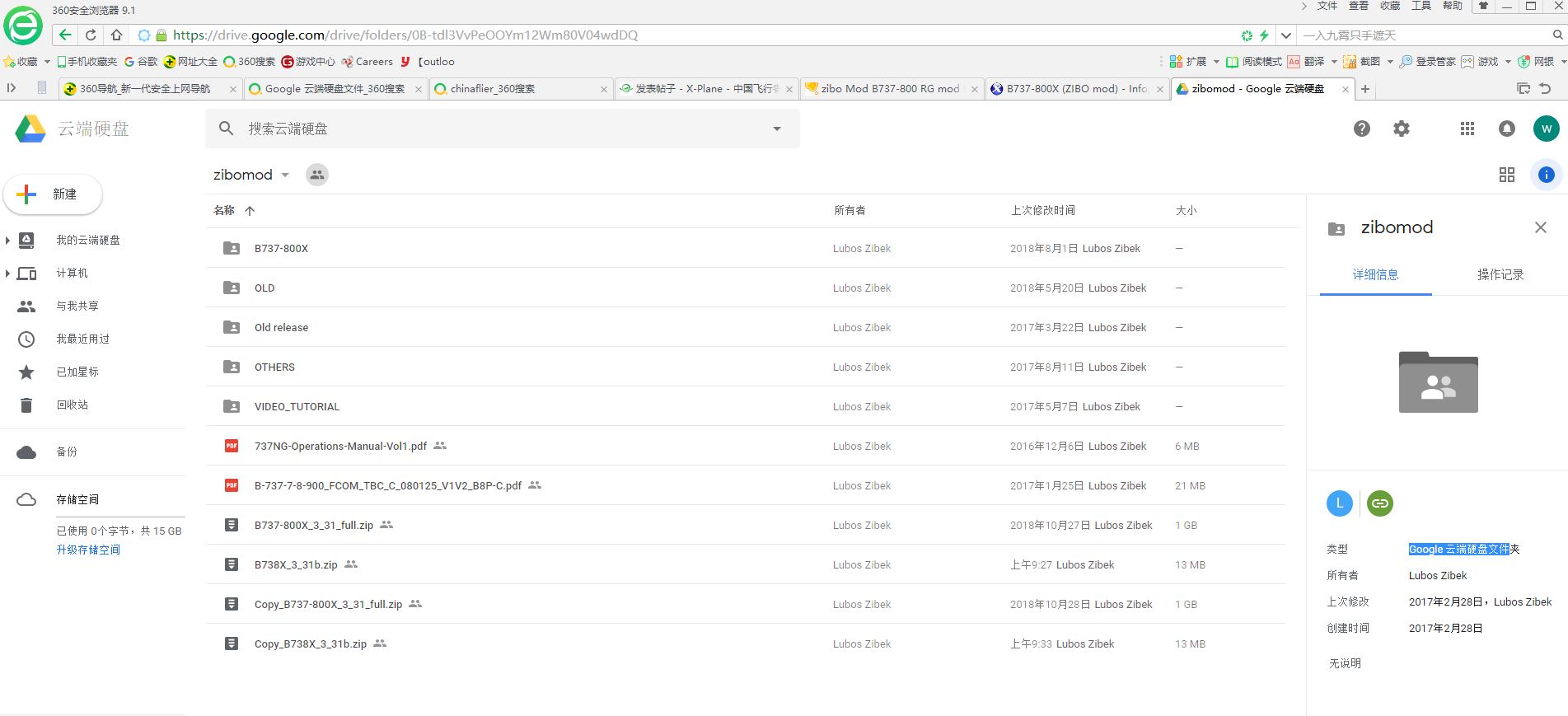
Task: Open Drive settings gear icon
Action: [x=1402, y=129]
